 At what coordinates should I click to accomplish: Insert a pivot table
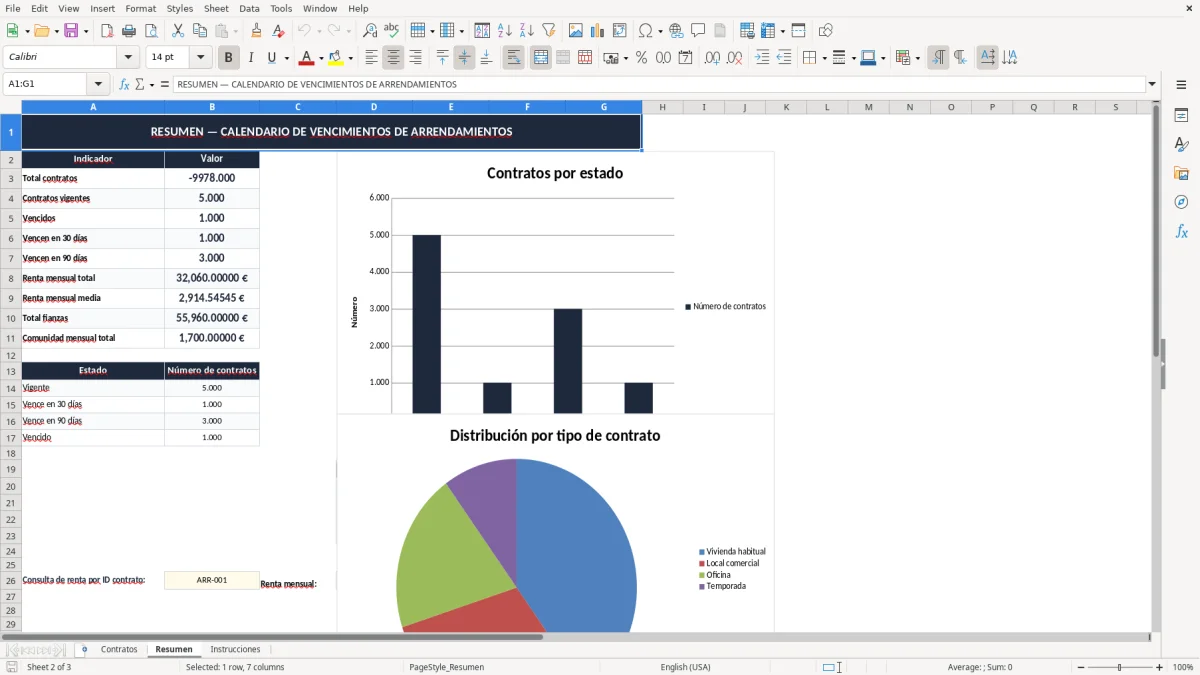click(620, 31)
